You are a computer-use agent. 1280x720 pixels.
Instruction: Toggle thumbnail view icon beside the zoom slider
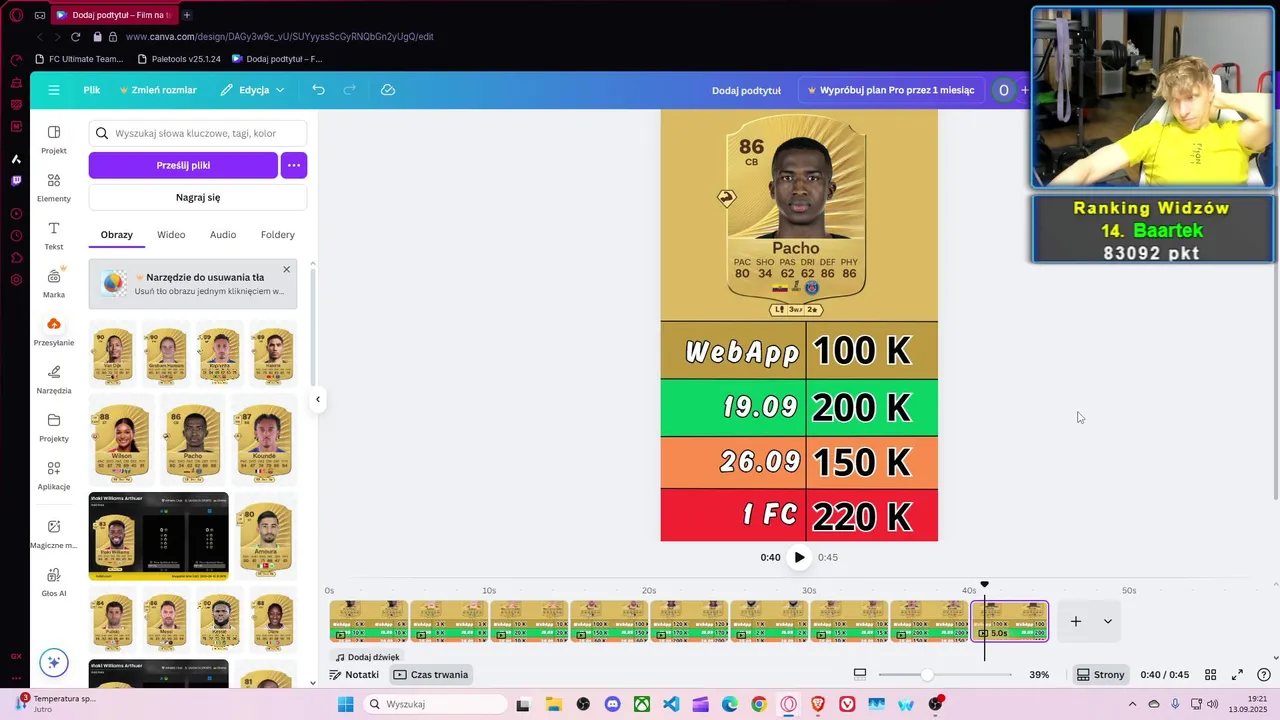pyautogui.click(x=859, y=675)
